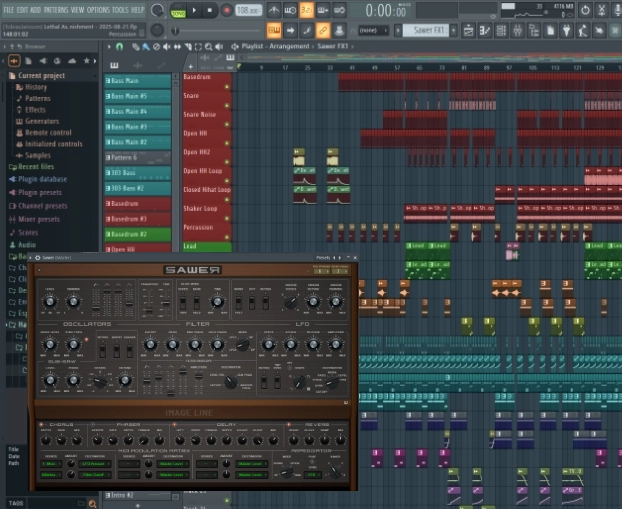
Task: Toggle loop recording icon
Action: click(339, 11)
